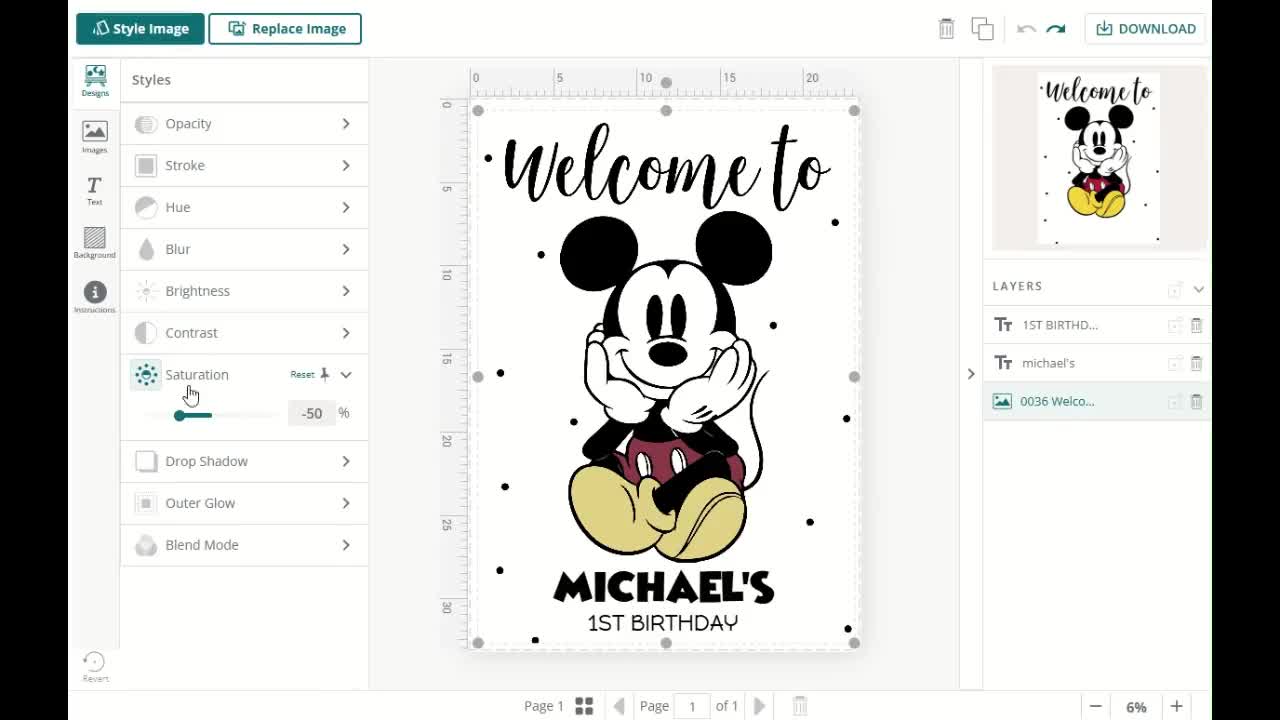Screen dimensions: 1280x720
Task: Open the page grid view icon
Action: 584,706
